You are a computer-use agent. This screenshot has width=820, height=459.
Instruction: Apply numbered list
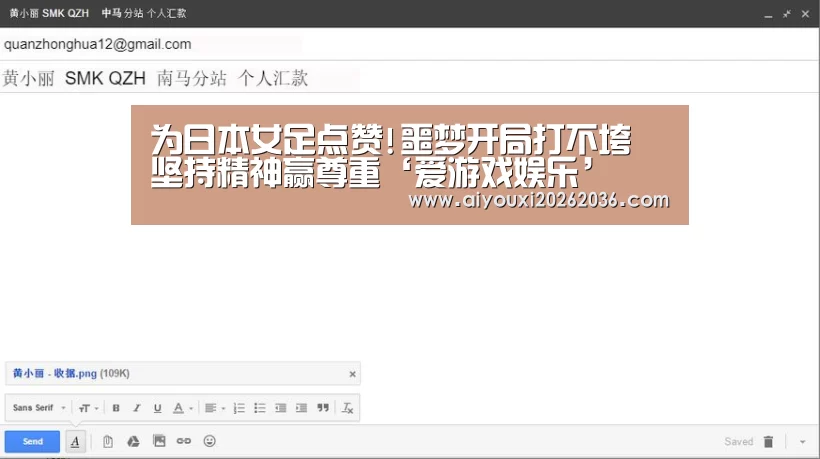point(239,408)
